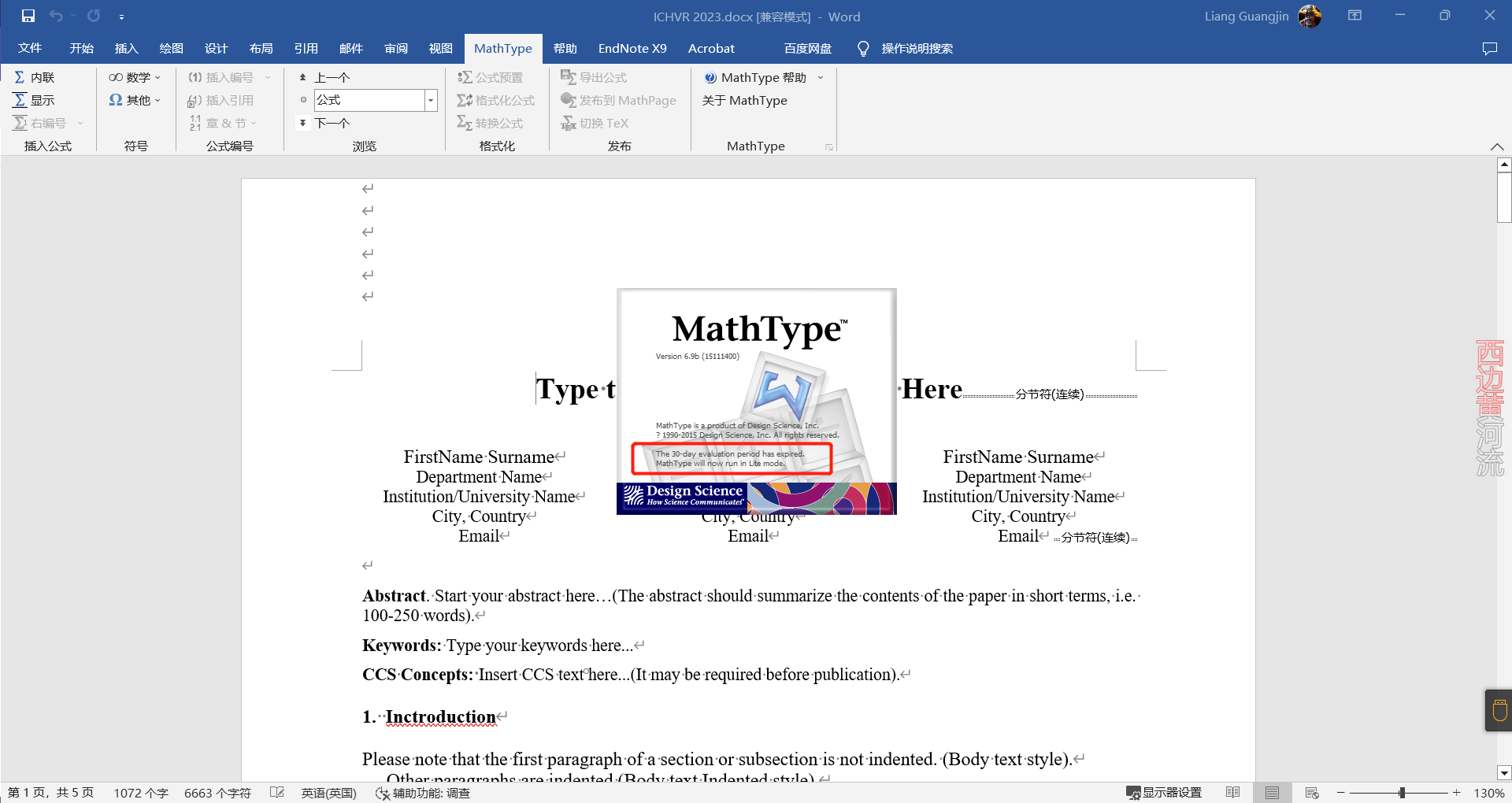Click 插入引用 insert reference icon
1512x803 pixels.
pos(195,100)
